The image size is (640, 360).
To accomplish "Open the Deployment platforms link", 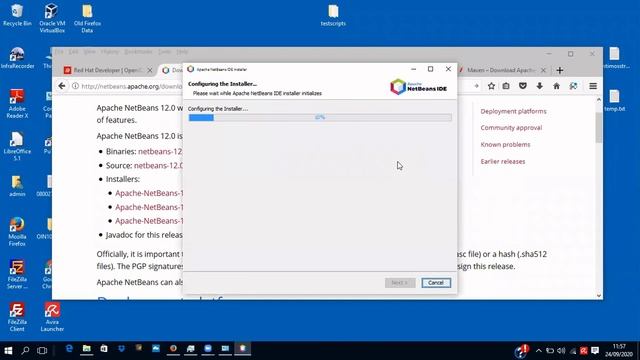I will pyautogui.click(x=513, y=111).
